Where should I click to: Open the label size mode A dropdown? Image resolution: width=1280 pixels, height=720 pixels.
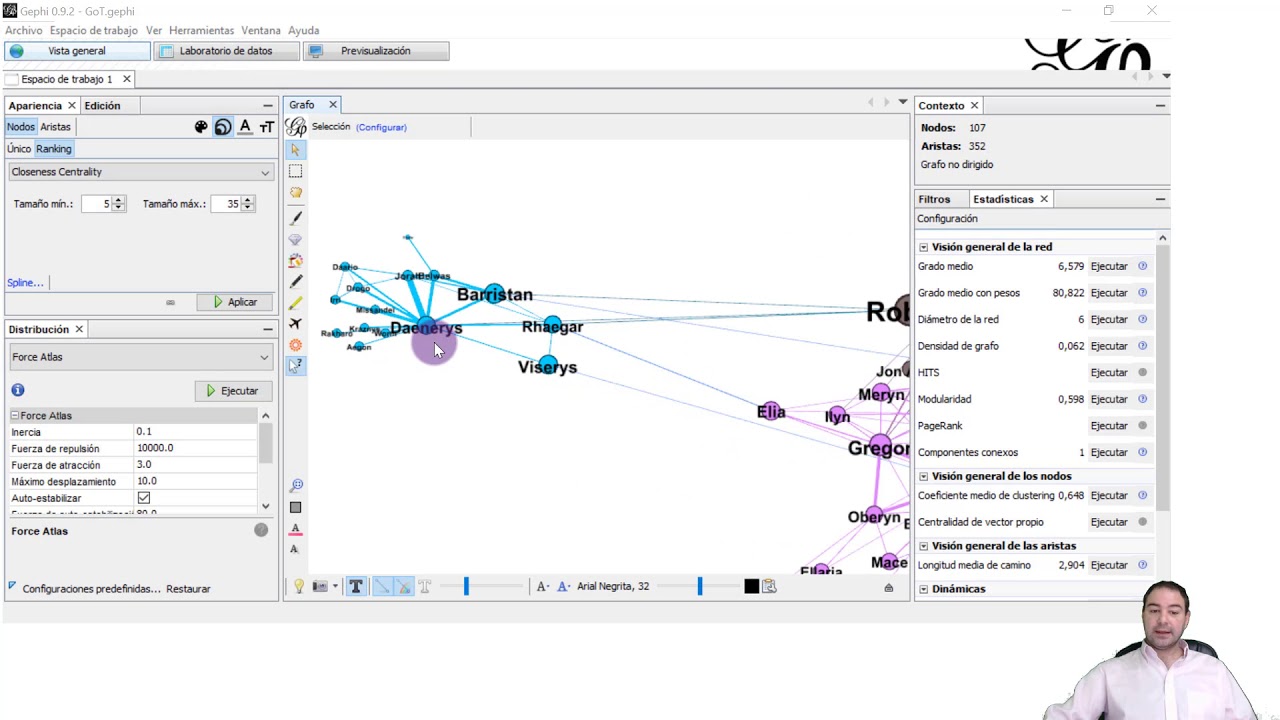[542, 587]
